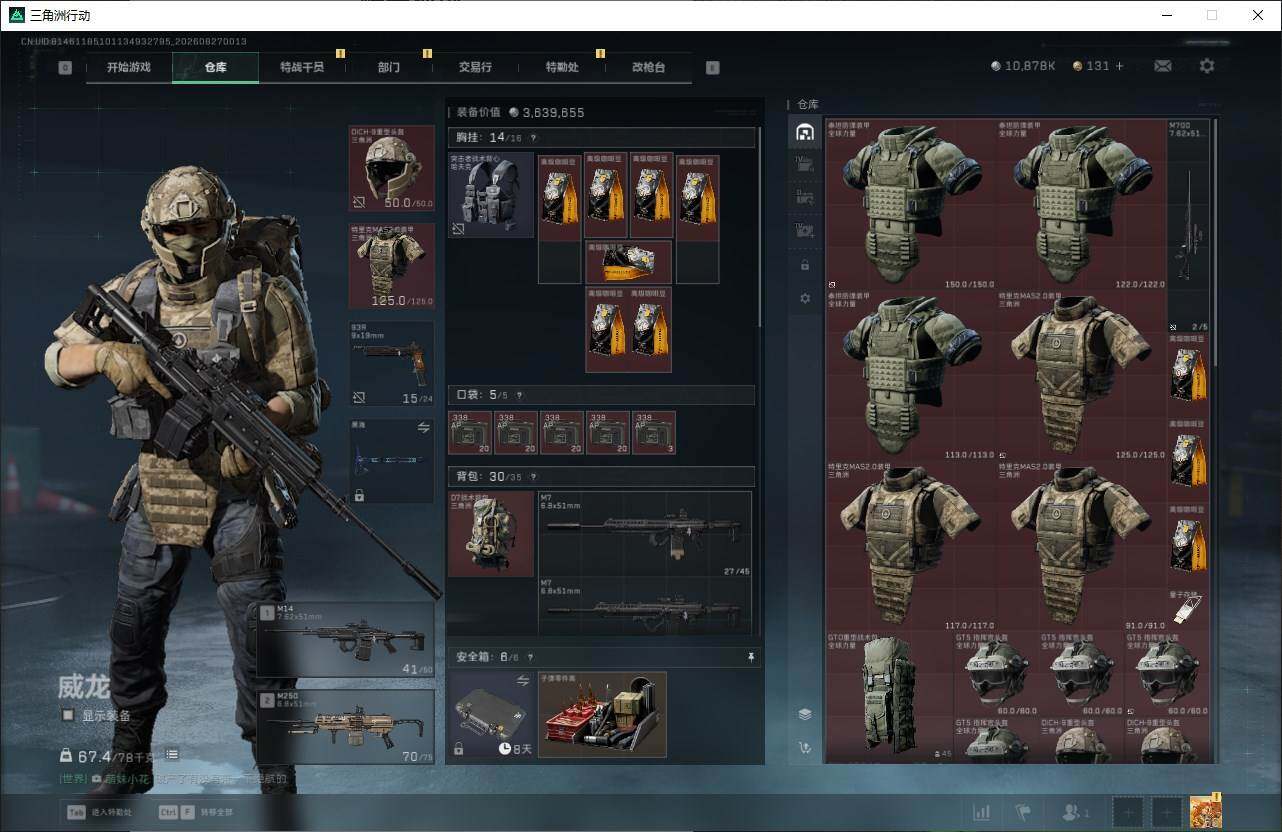The width and height of the screenshot is (1282, 832).
Task: Open settings gear beside the mail icon
Action: point(1207,66)
